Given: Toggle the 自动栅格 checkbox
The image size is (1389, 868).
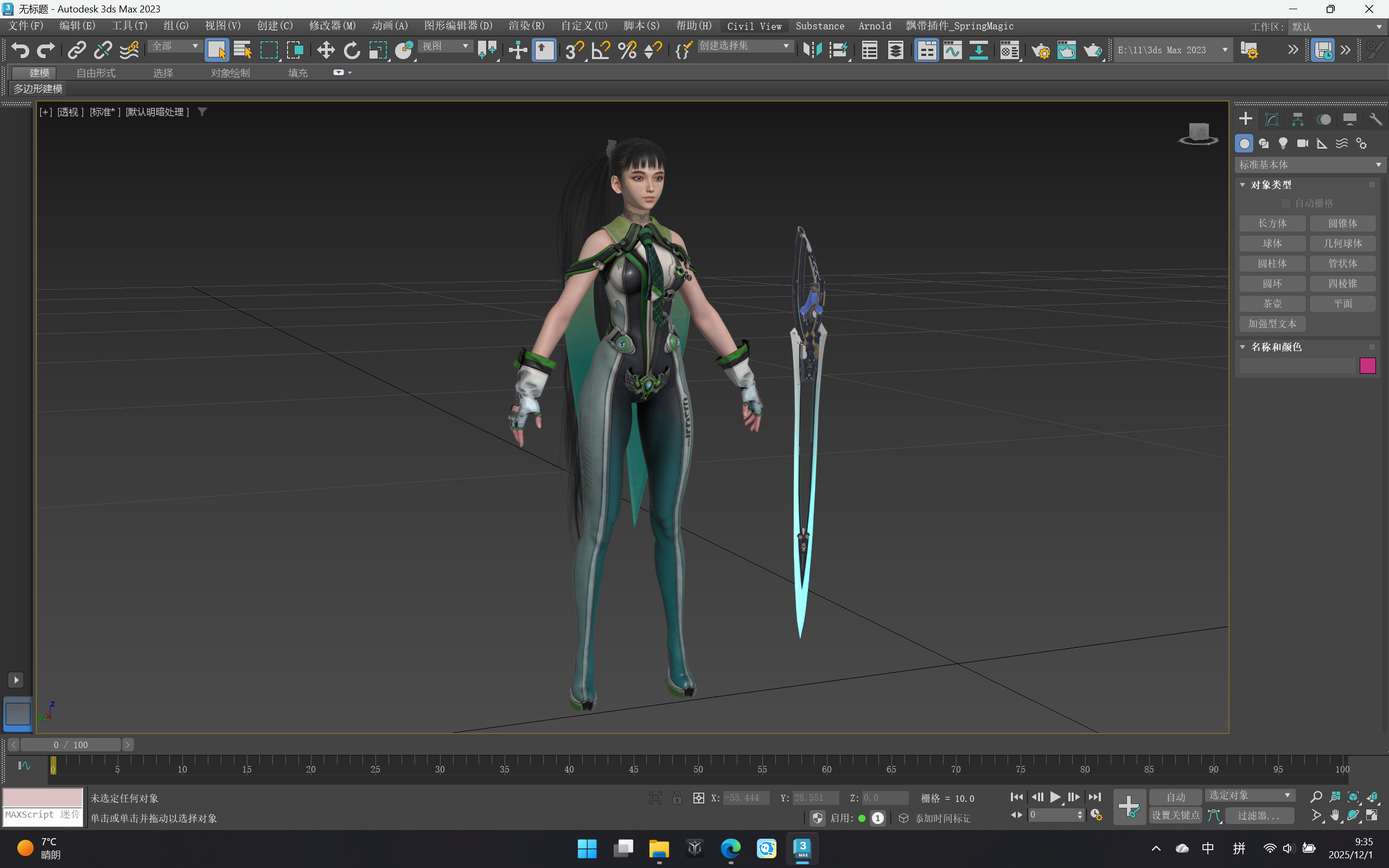Looking at the screenshot, I should pyautogui.click(x=1286, y=203).
